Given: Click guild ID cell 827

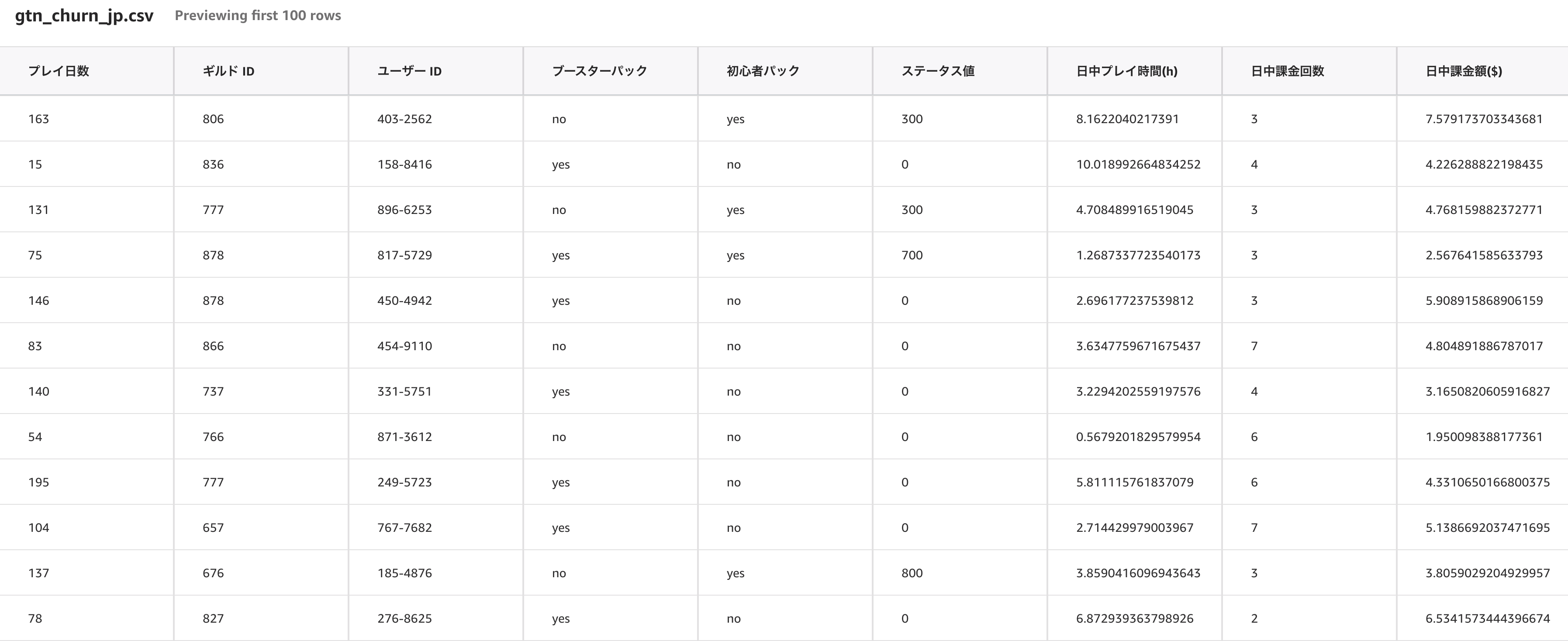Looking at the screenshot, I should click(213, 618).
